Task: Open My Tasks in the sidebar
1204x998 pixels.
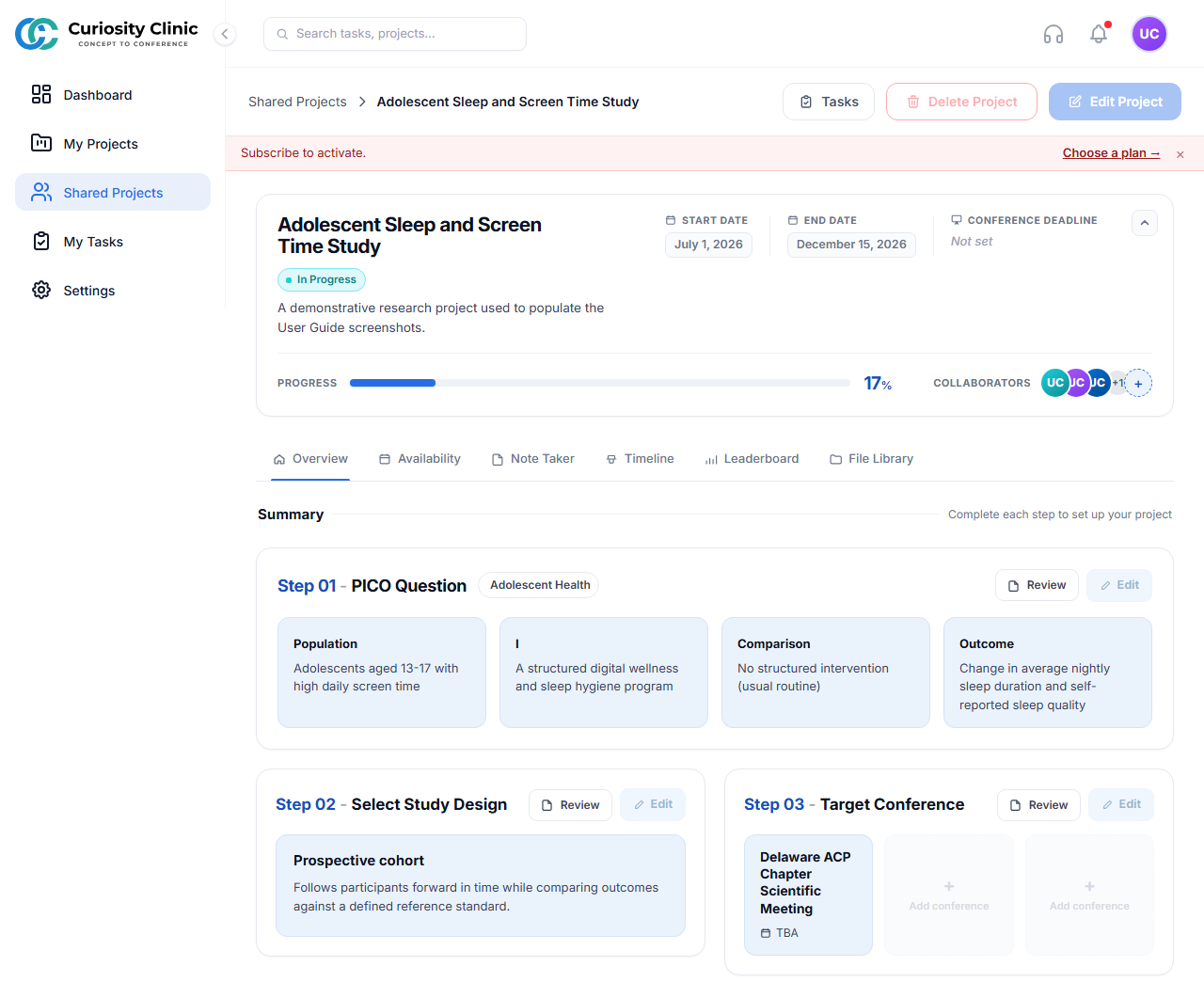Action: (113, 241)
